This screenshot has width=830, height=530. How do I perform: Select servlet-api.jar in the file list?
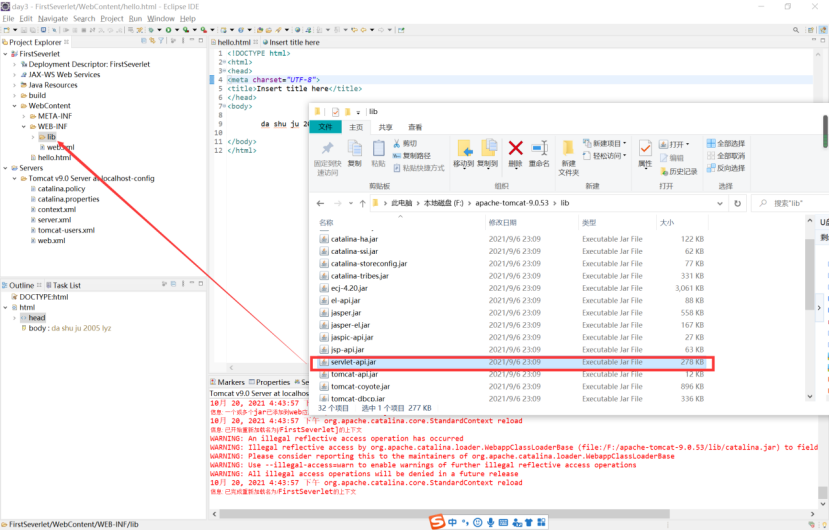click(511, 363)
